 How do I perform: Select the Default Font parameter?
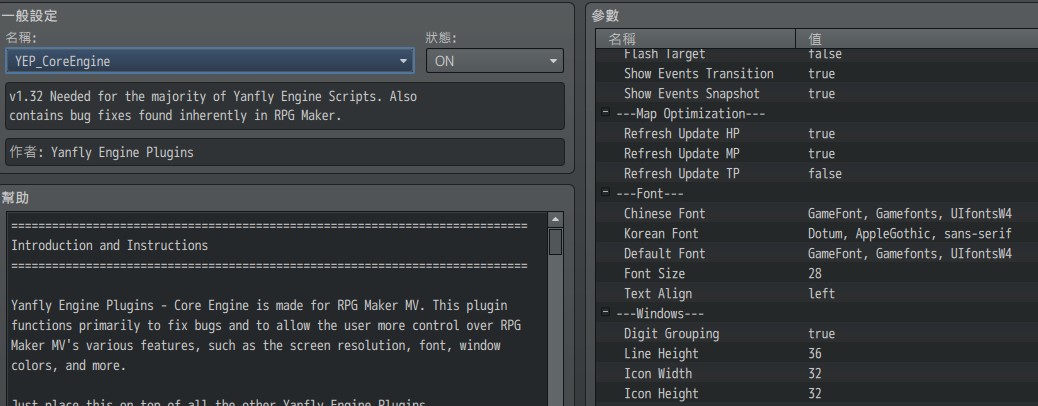pyautogui.click(x=665, y=253)
